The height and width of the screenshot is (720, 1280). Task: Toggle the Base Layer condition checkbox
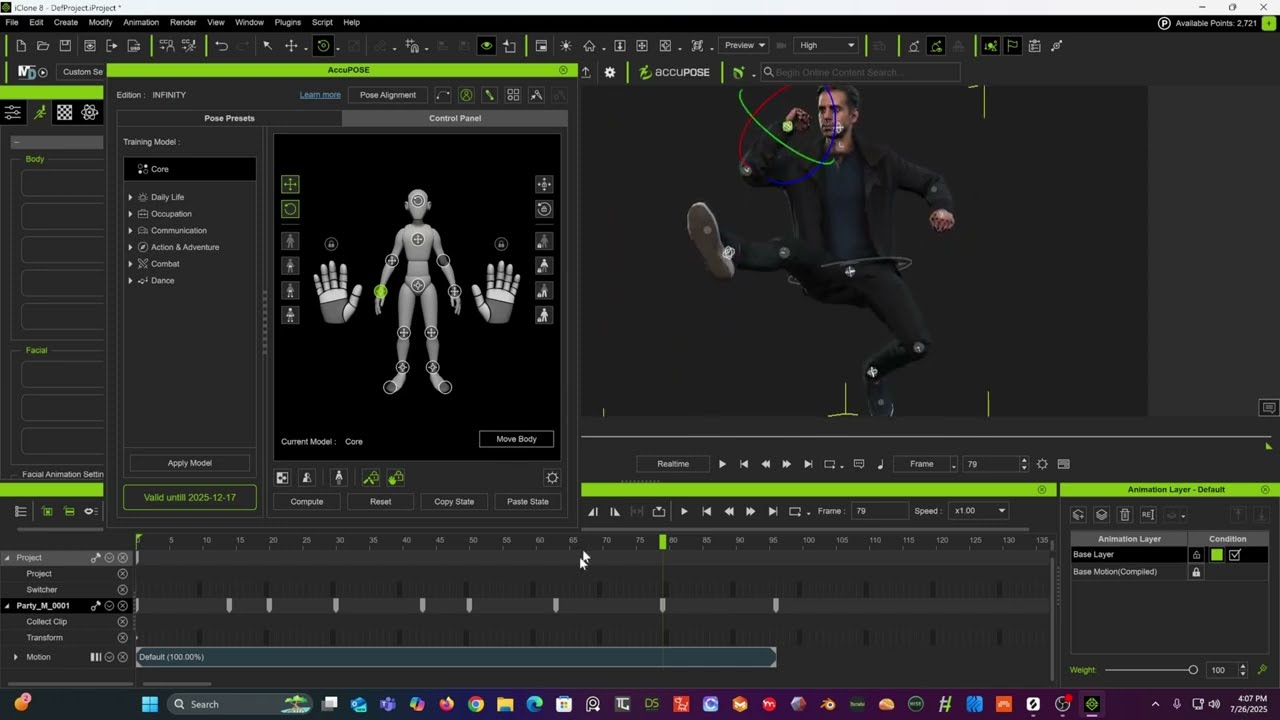1235,555
